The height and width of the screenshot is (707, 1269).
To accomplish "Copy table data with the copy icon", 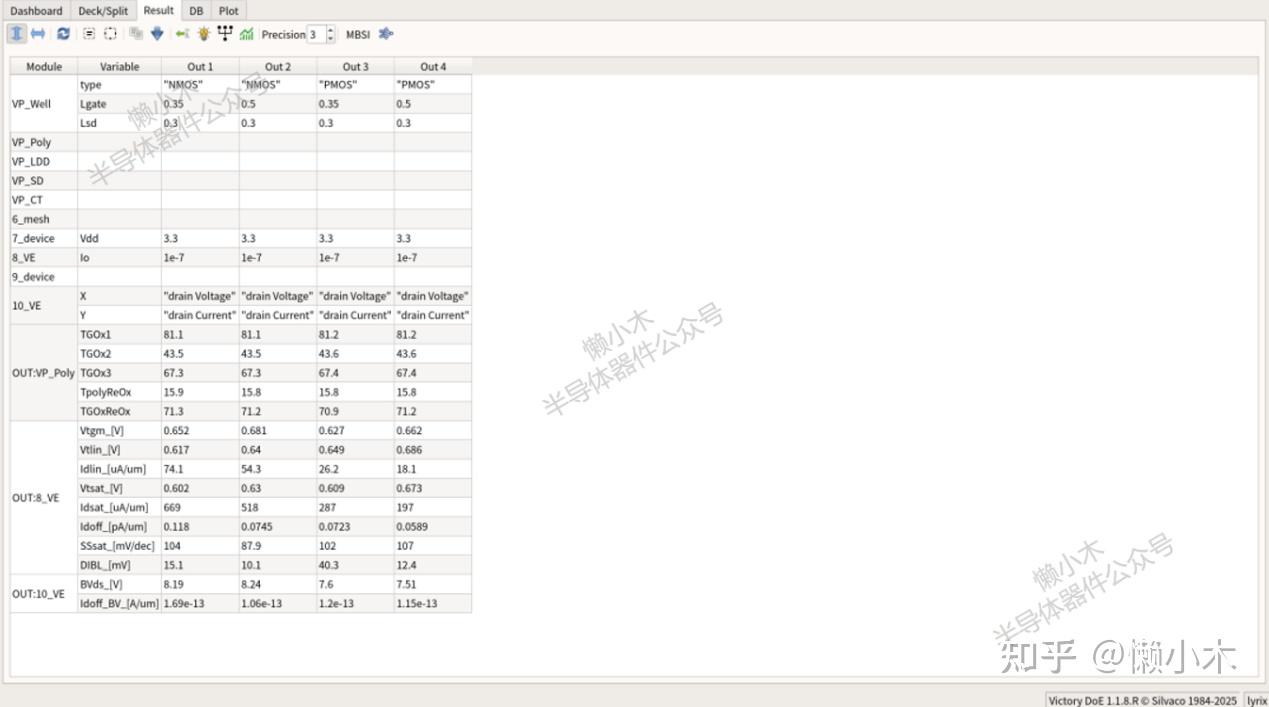I will tap(134, 33).
